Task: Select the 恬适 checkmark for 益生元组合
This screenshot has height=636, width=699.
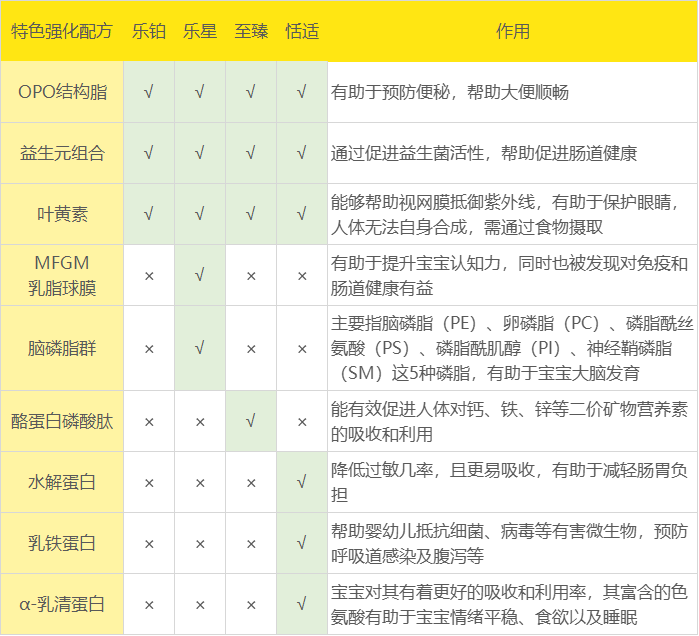Action: [x=302, y=153]
